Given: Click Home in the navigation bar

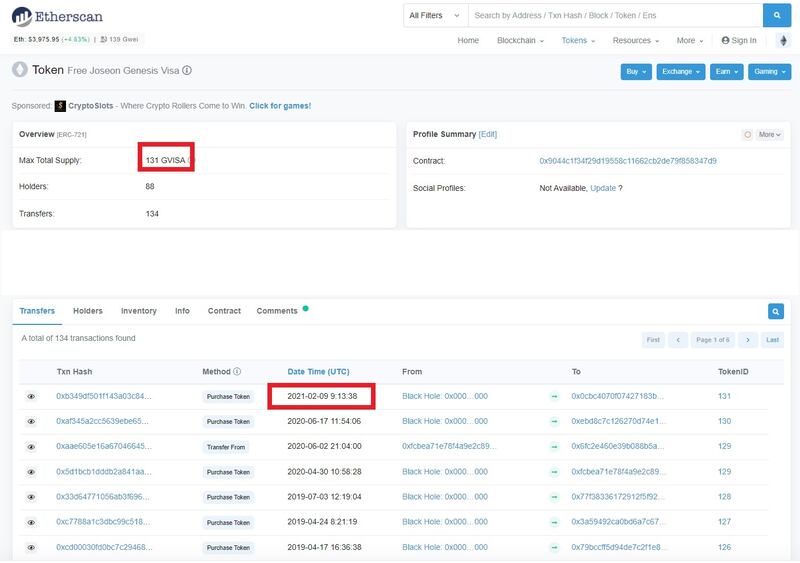Looking at the screenshot, I should [x=468, y=40].
